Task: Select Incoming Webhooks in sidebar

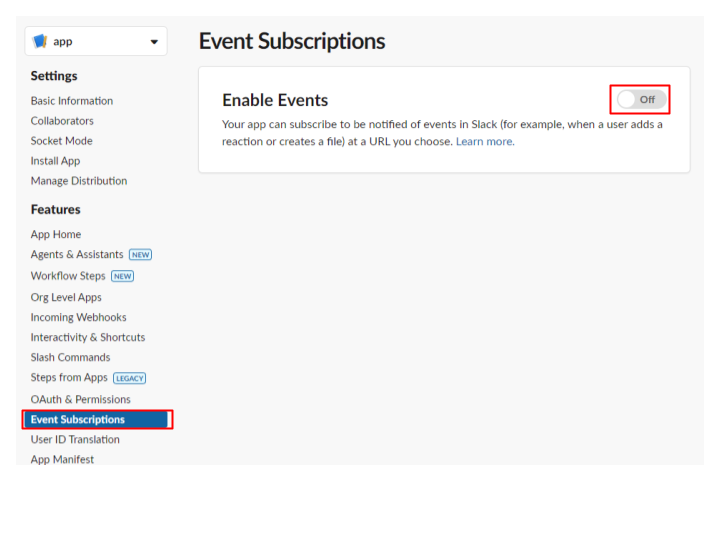Action: point(79,317)
